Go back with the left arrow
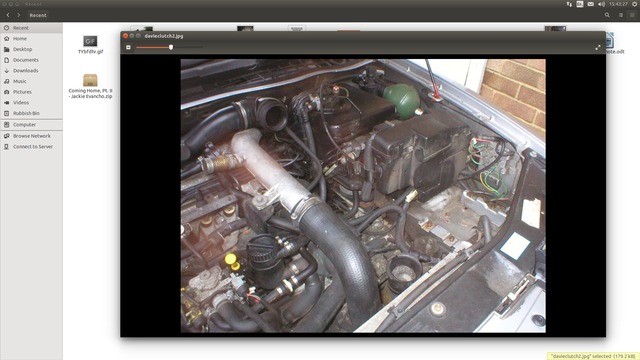 pos(8,15)
